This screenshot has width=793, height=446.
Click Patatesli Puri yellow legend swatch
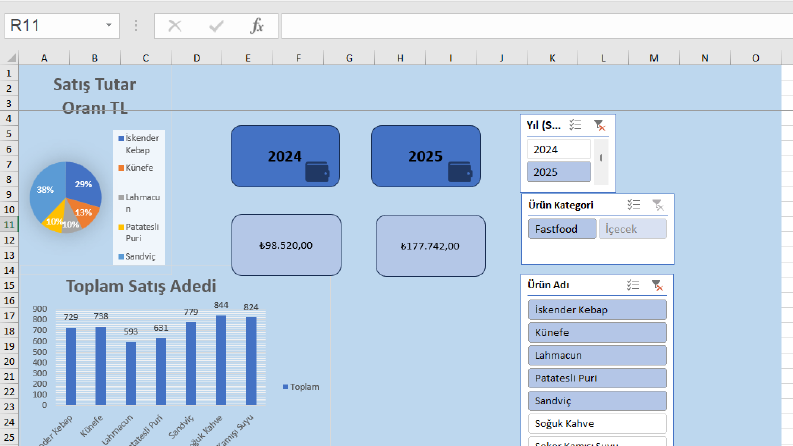click(121, 227)
